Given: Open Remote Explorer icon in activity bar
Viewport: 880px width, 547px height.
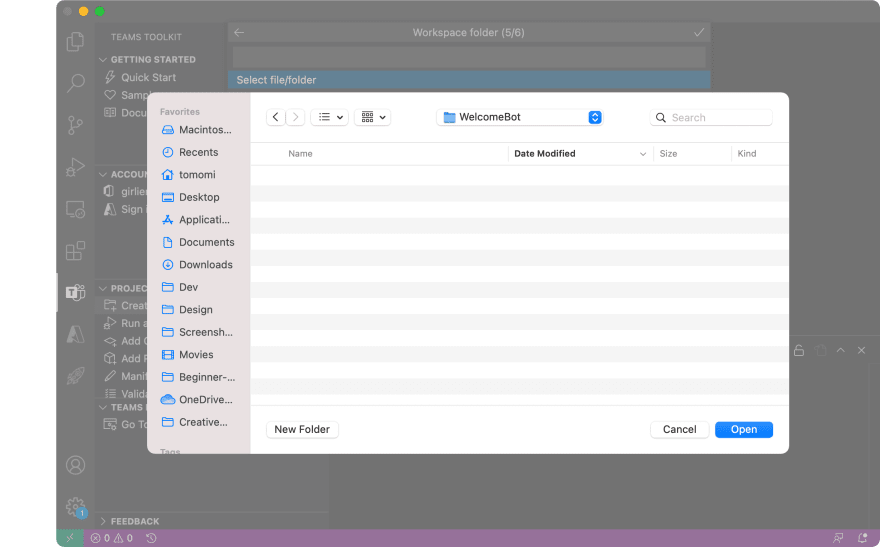Looking at the screenshot, I should (x=75, y=209).
